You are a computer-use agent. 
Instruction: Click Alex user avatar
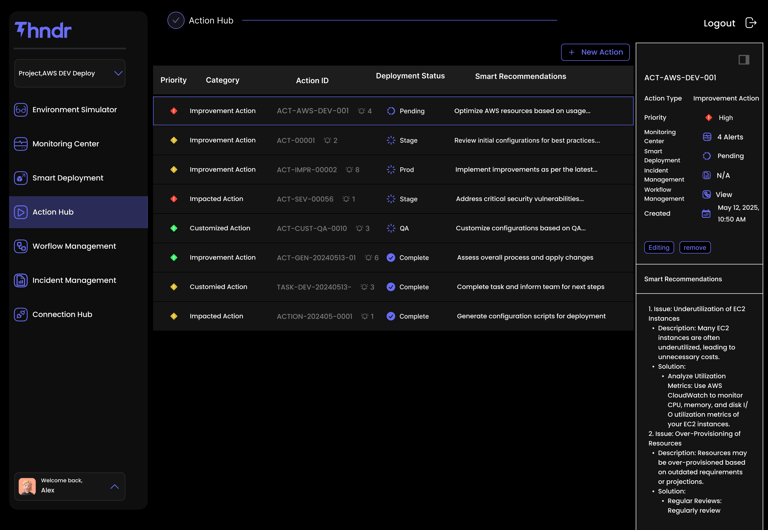tap(27, 486)
